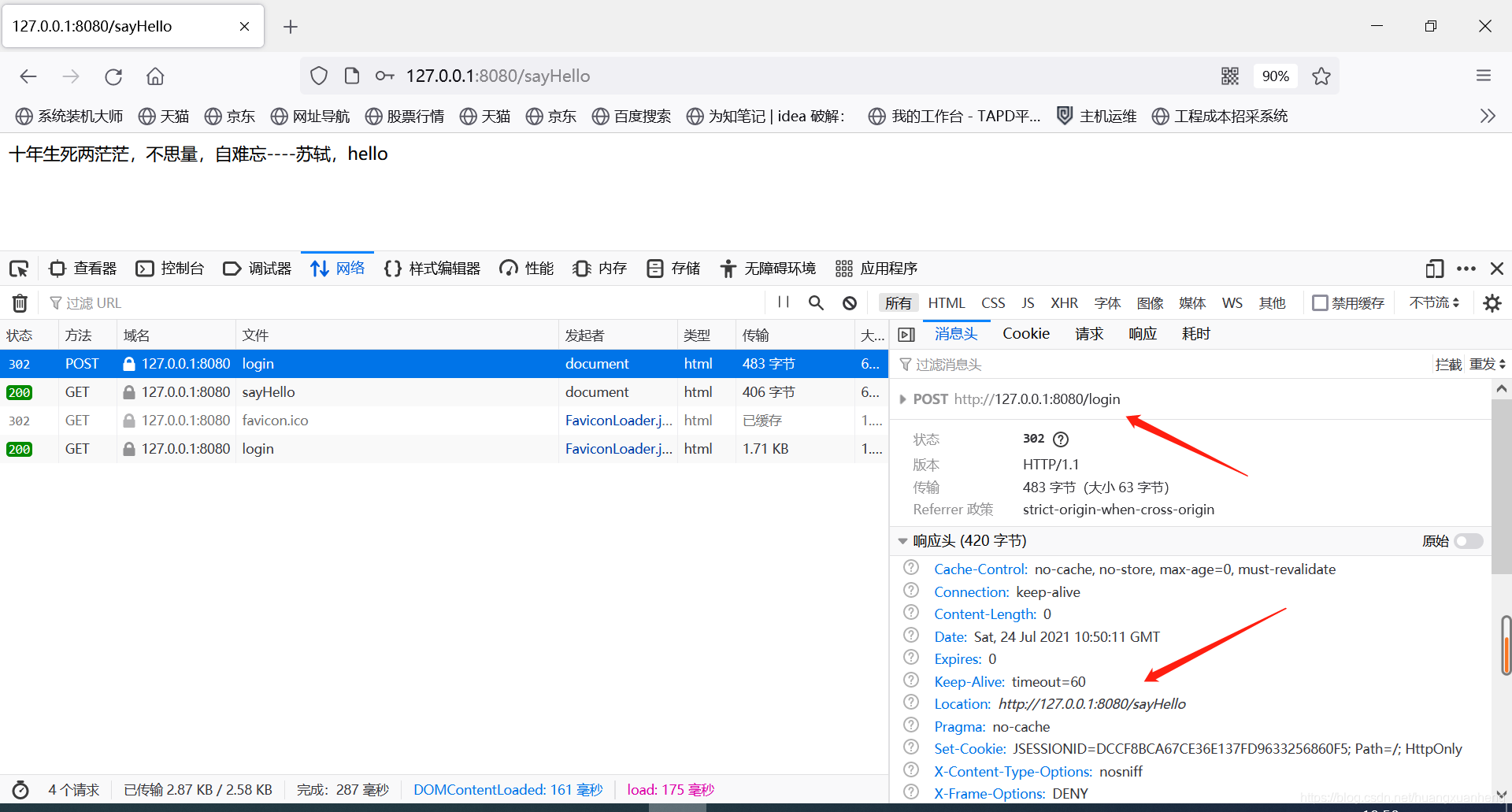This screenshot has height=812, width=1512.
Task: Click the saved password key icon
Action: click(384, 76)
